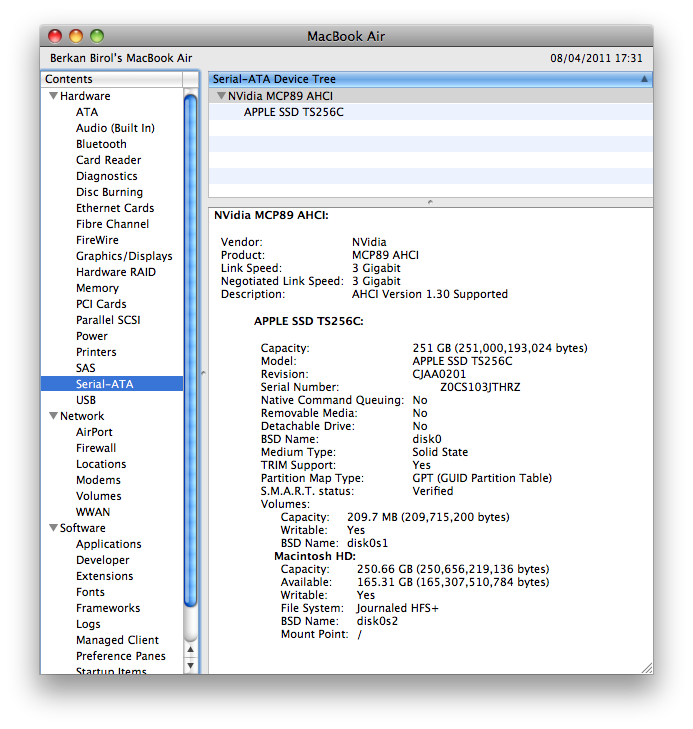693x729 pixels.
Task: Open FireWire in contents list
Action: (97, 240)
